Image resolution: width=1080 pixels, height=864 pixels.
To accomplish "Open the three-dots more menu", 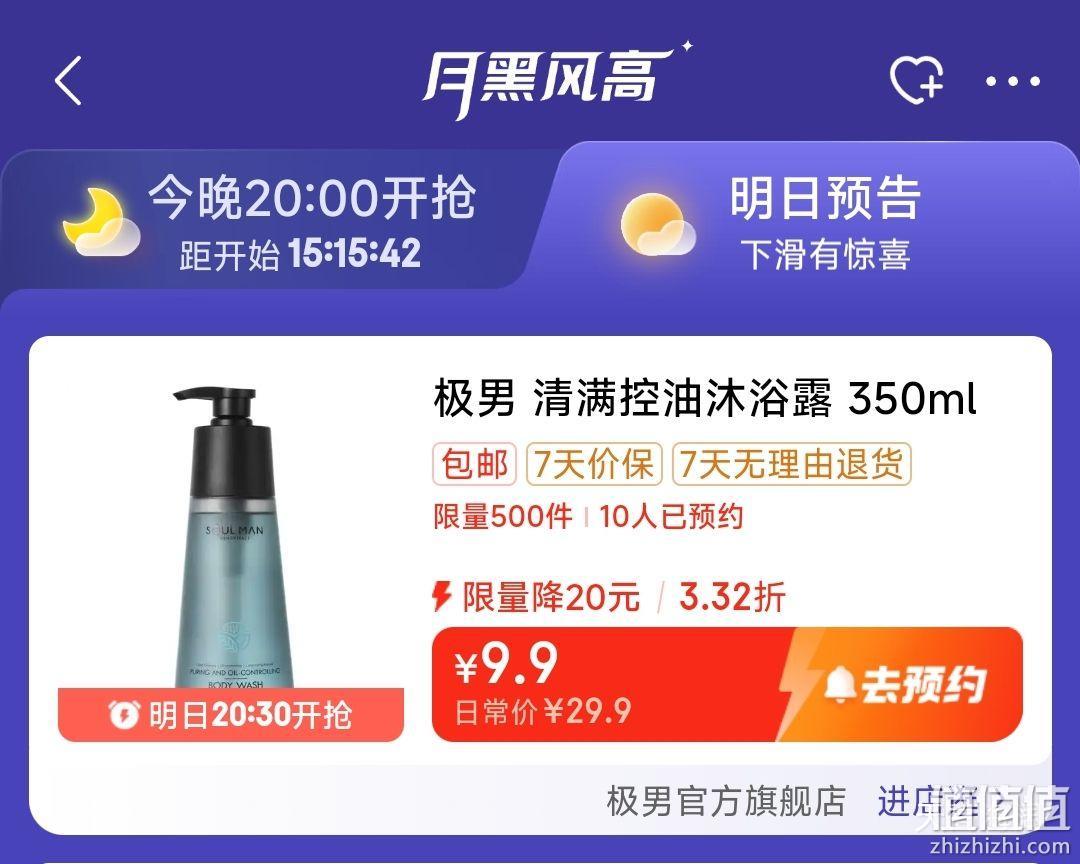I will (x=1012, y=81).
